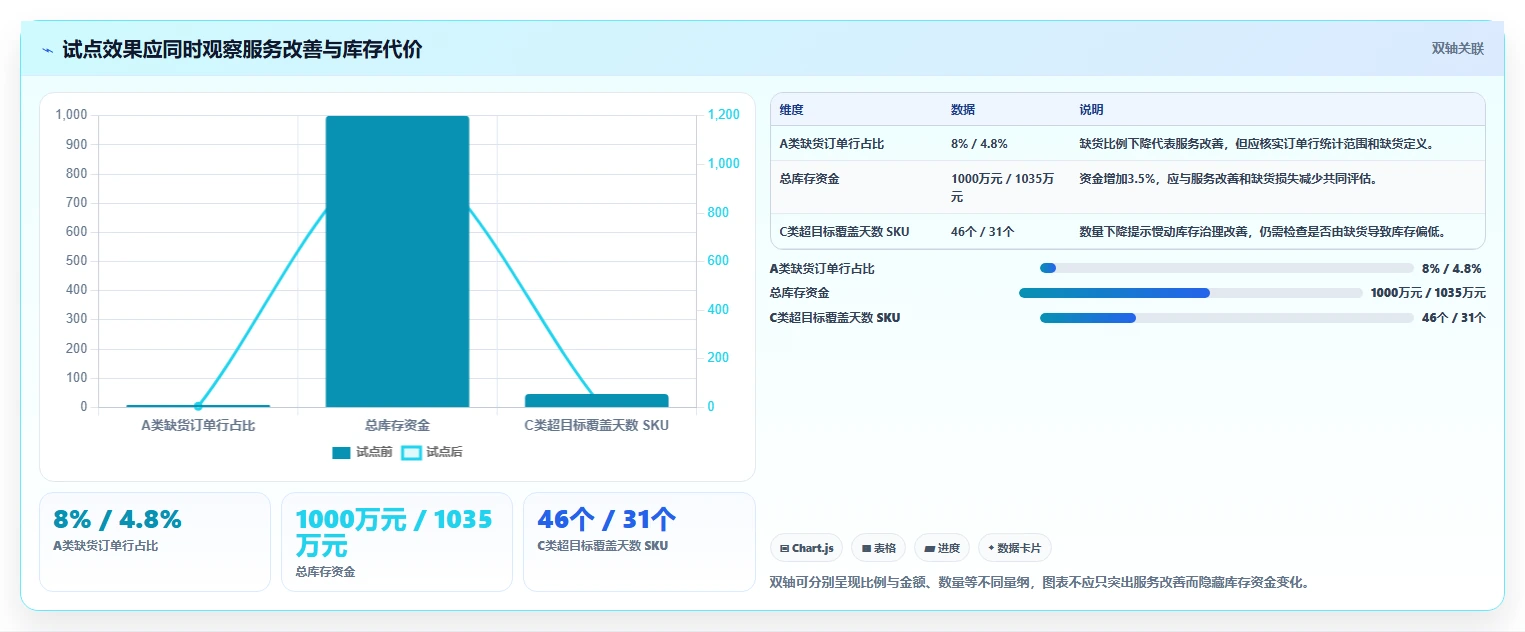Click the Chart.js tag chip
1525x632 pixels.
point(806,548)
